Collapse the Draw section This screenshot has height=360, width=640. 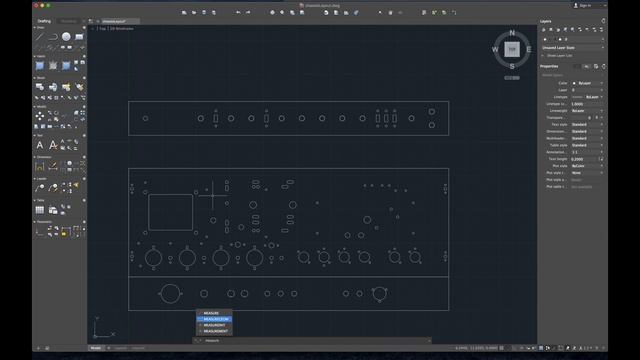click(x=35, y=27)
